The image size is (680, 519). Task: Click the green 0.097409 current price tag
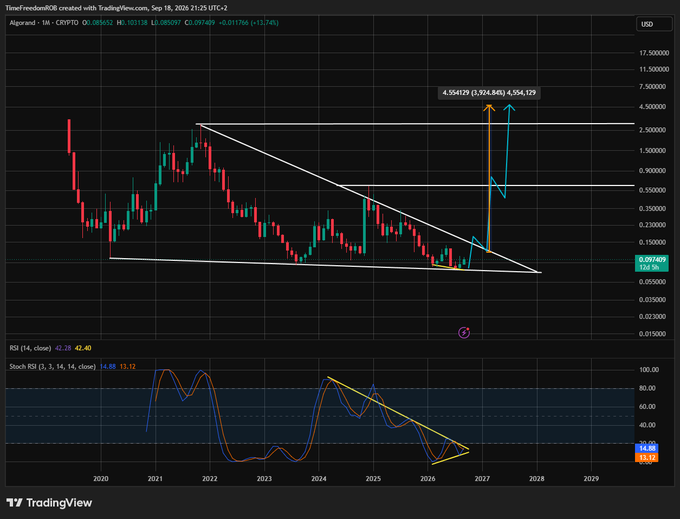651,259
